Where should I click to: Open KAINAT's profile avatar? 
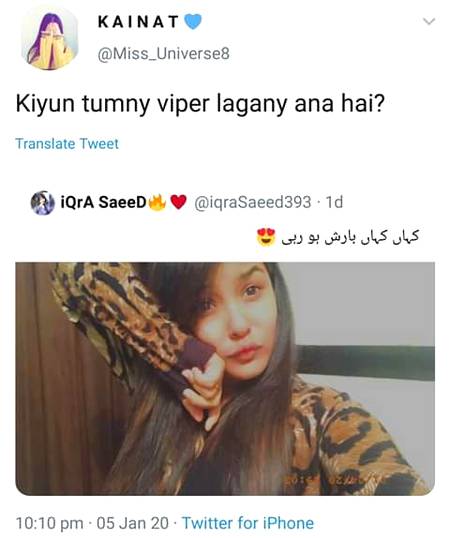pos(50,40)
